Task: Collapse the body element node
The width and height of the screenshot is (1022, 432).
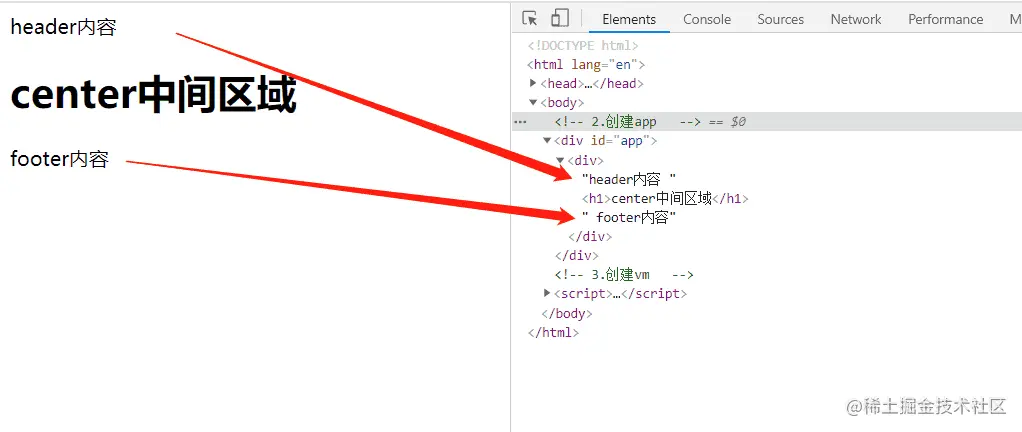Action: (x=534, y=102)
